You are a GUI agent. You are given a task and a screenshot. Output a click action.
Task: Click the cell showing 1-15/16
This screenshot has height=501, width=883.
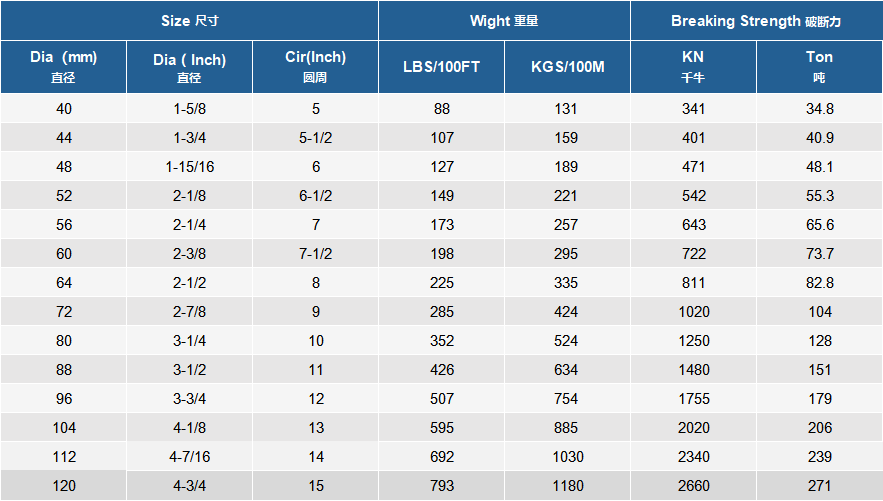point(190,167)
